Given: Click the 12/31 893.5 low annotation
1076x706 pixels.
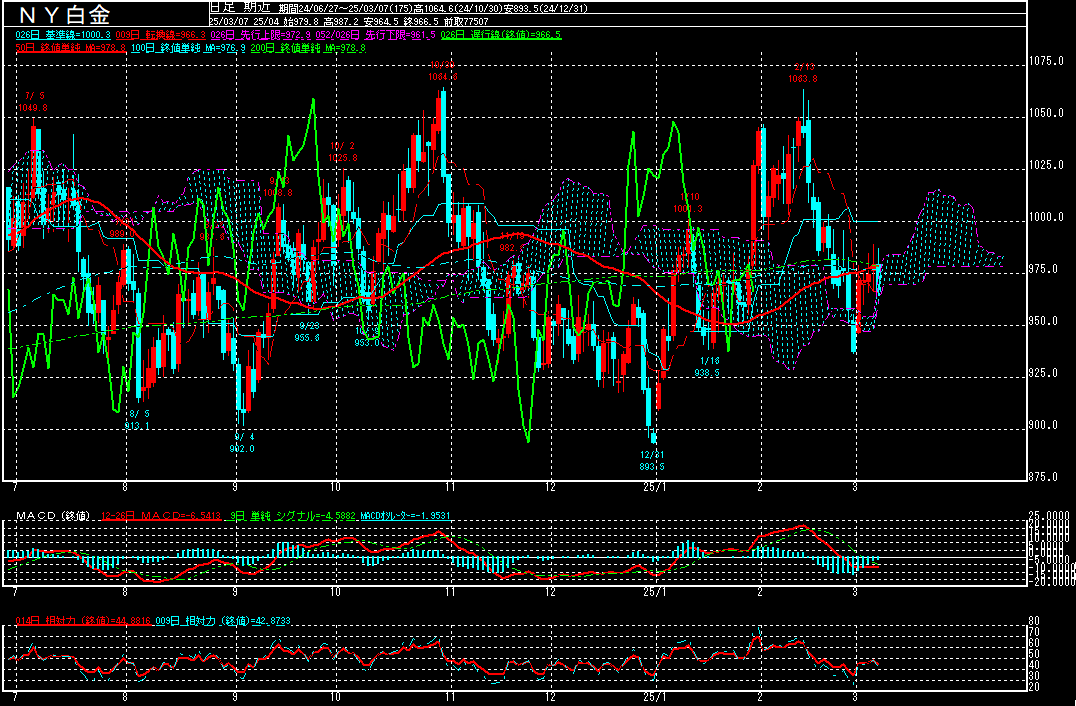Looking at the screenshot, I should [651, 460].
